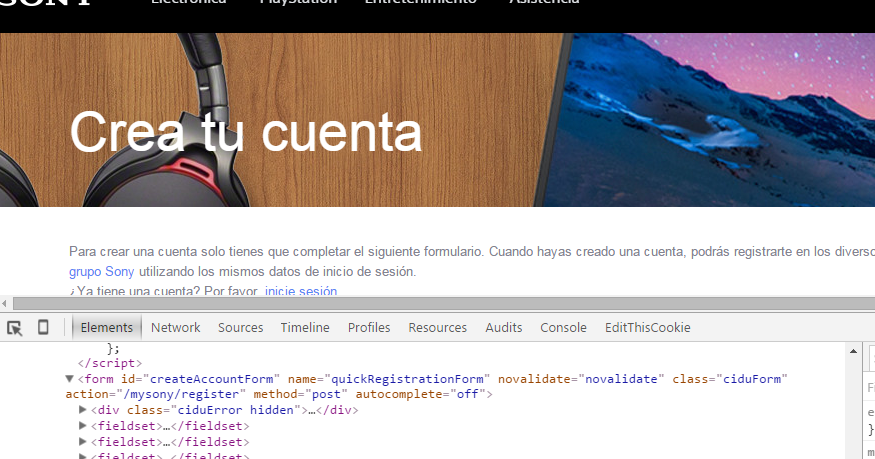Select the method="post" attribute
This screenshot has height=459, width=875.
click(301, 394)
